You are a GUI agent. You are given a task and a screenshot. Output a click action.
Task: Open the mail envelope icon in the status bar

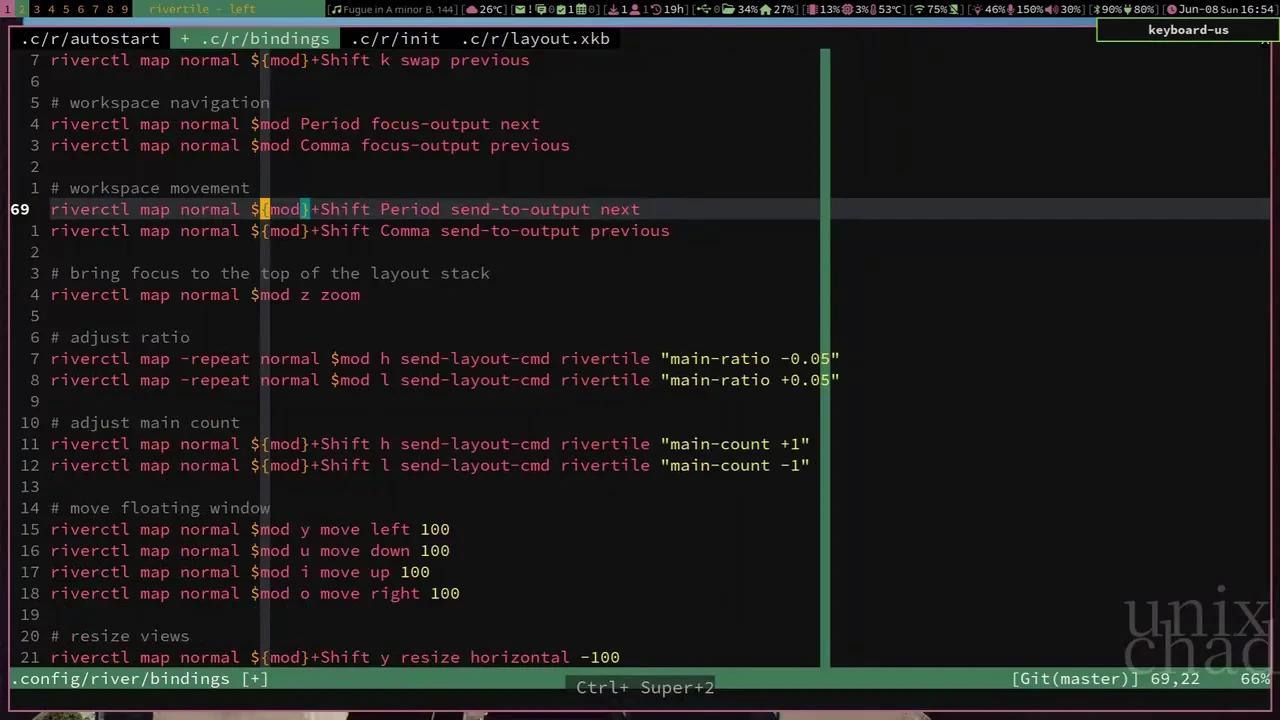pos(521,9)
